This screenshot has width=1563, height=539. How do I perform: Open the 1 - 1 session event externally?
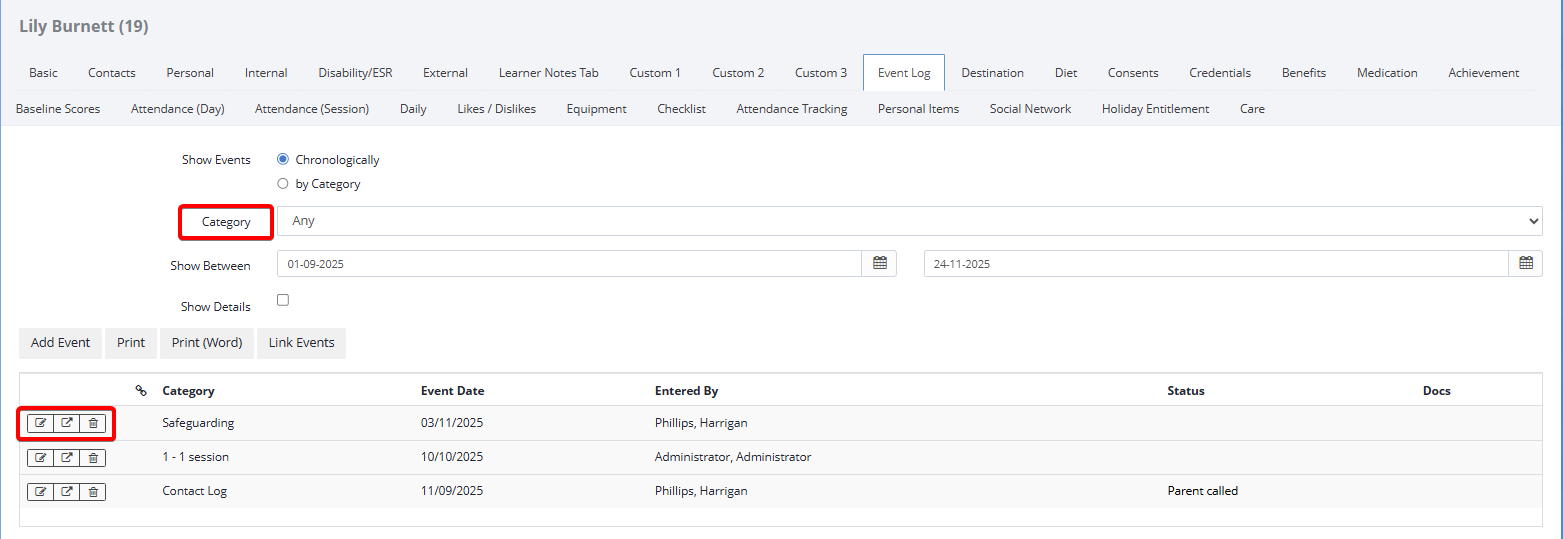click(x=67, y=457)
